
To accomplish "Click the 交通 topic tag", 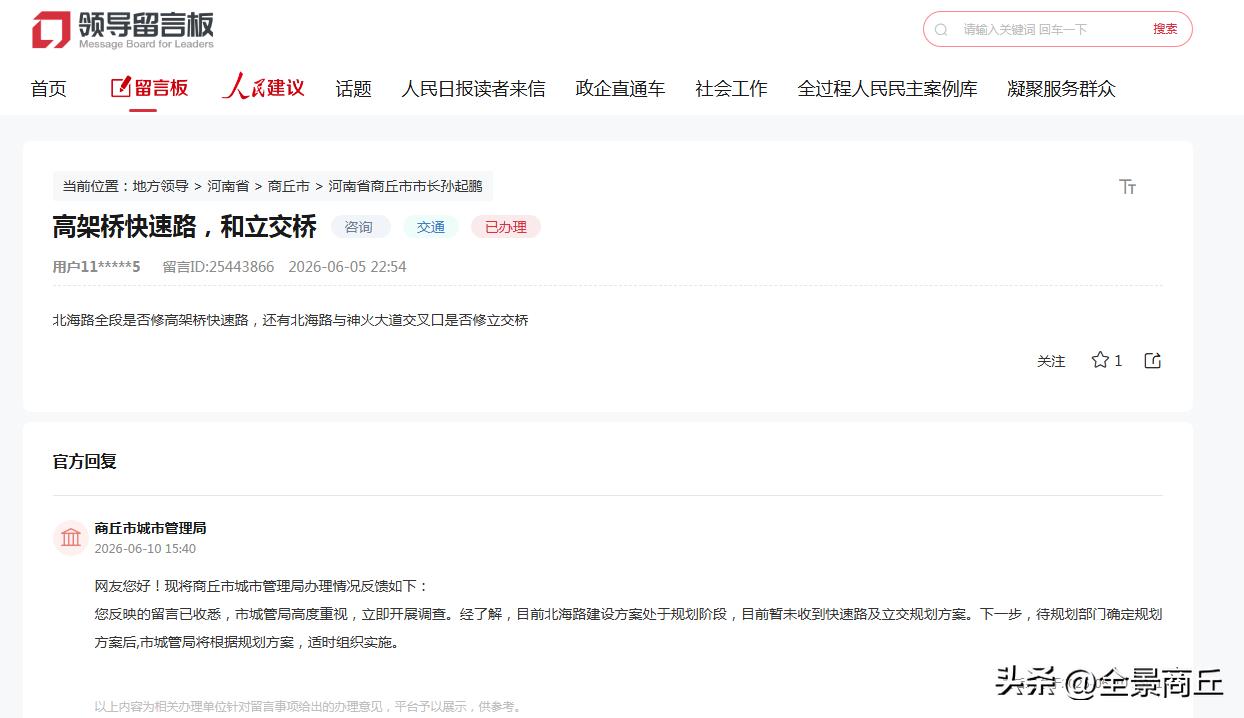I will [x=431, y=227].
